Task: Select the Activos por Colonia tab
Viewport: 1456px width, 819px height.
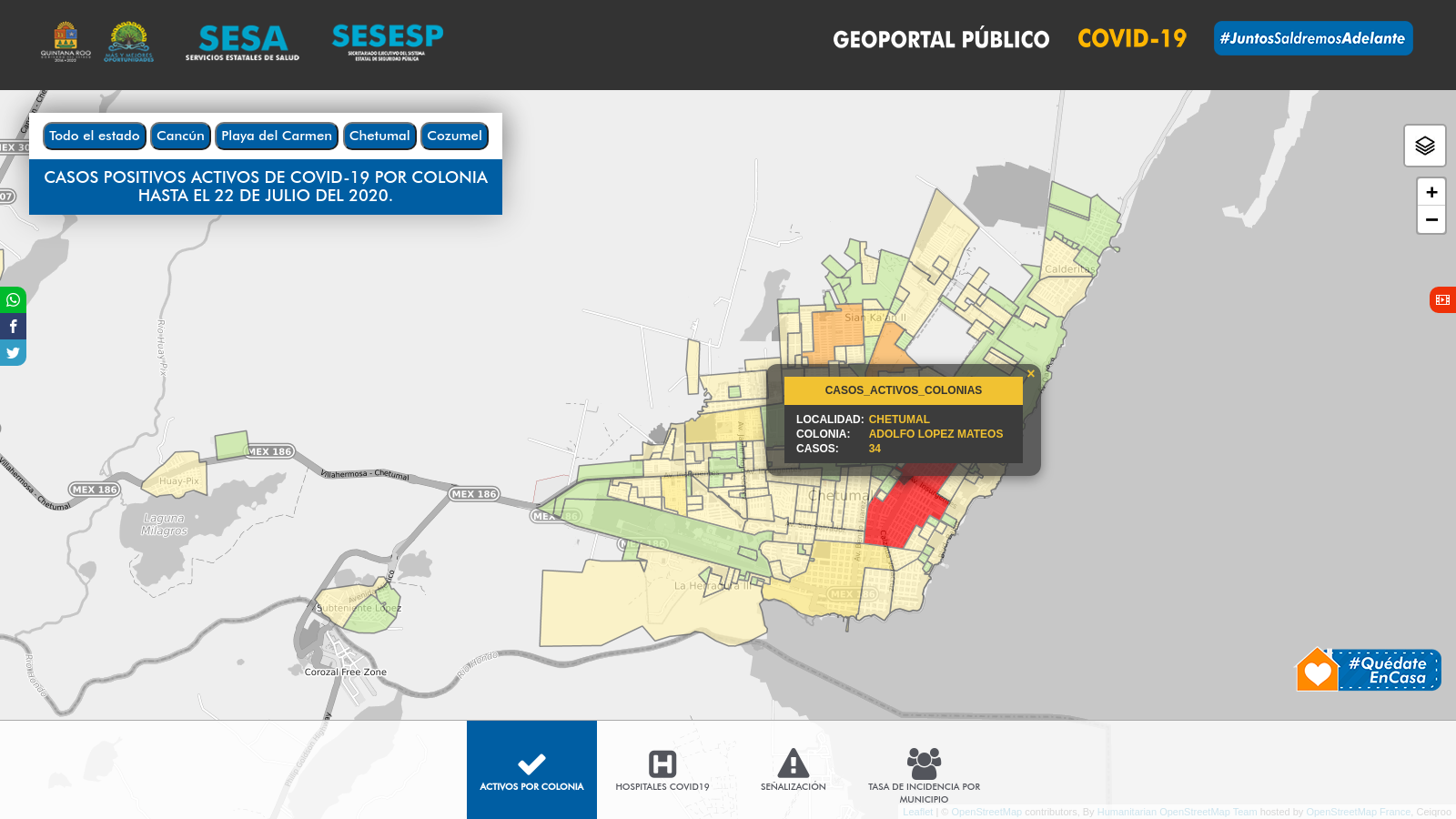Action: coord(531,770)
